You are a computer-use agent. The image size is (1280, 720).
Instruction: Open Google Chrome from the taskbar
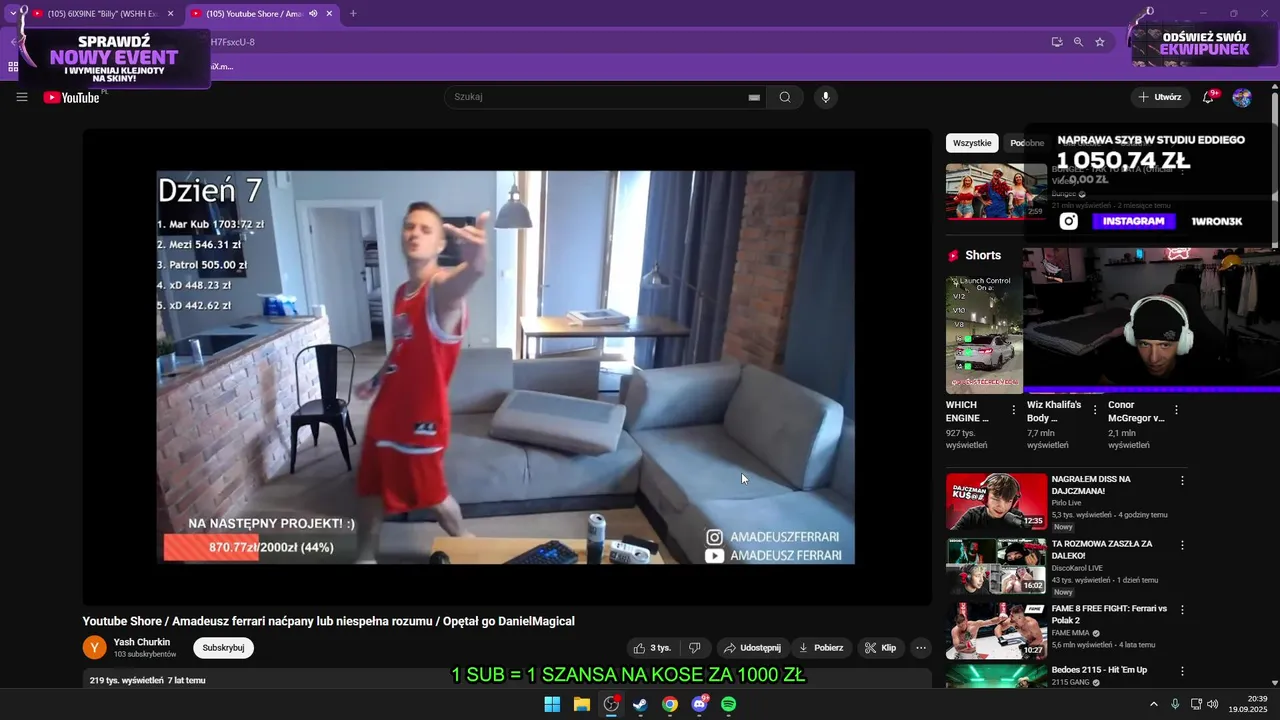[x=670, y=704]
